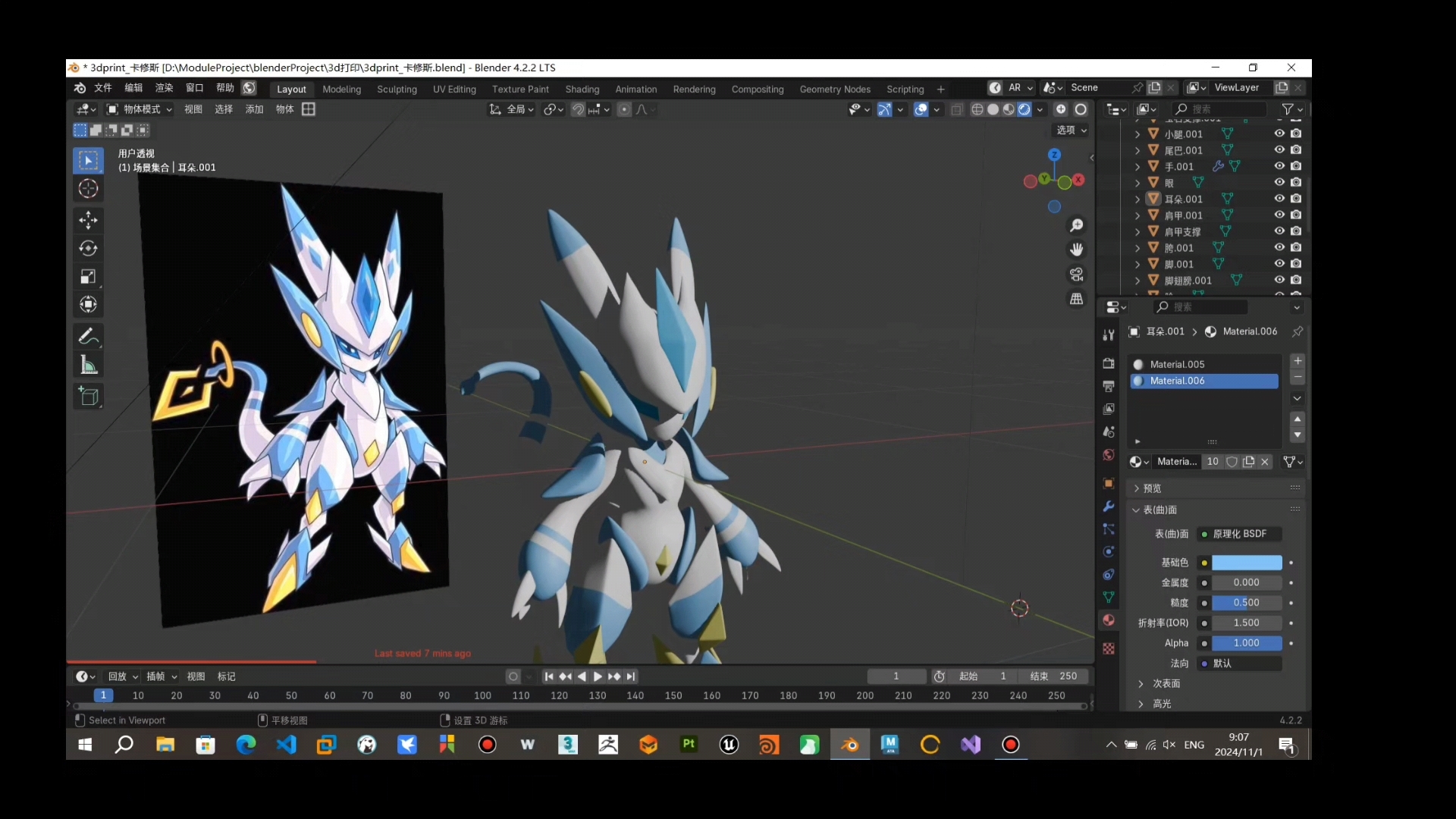Hide 尾巴.001 with its eye icon

[1279, 150]
